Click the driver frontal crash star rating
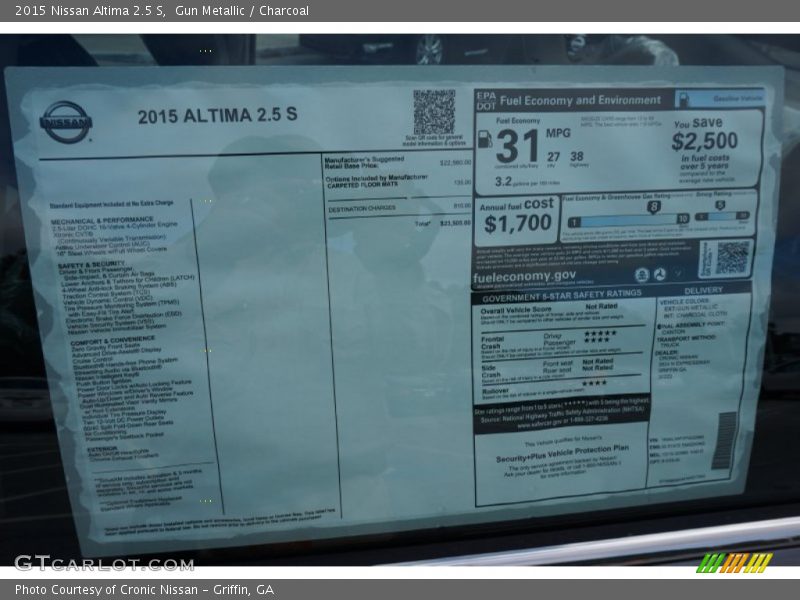The height and width of the screenshot is (600, 800). click(x=601, y=333)
